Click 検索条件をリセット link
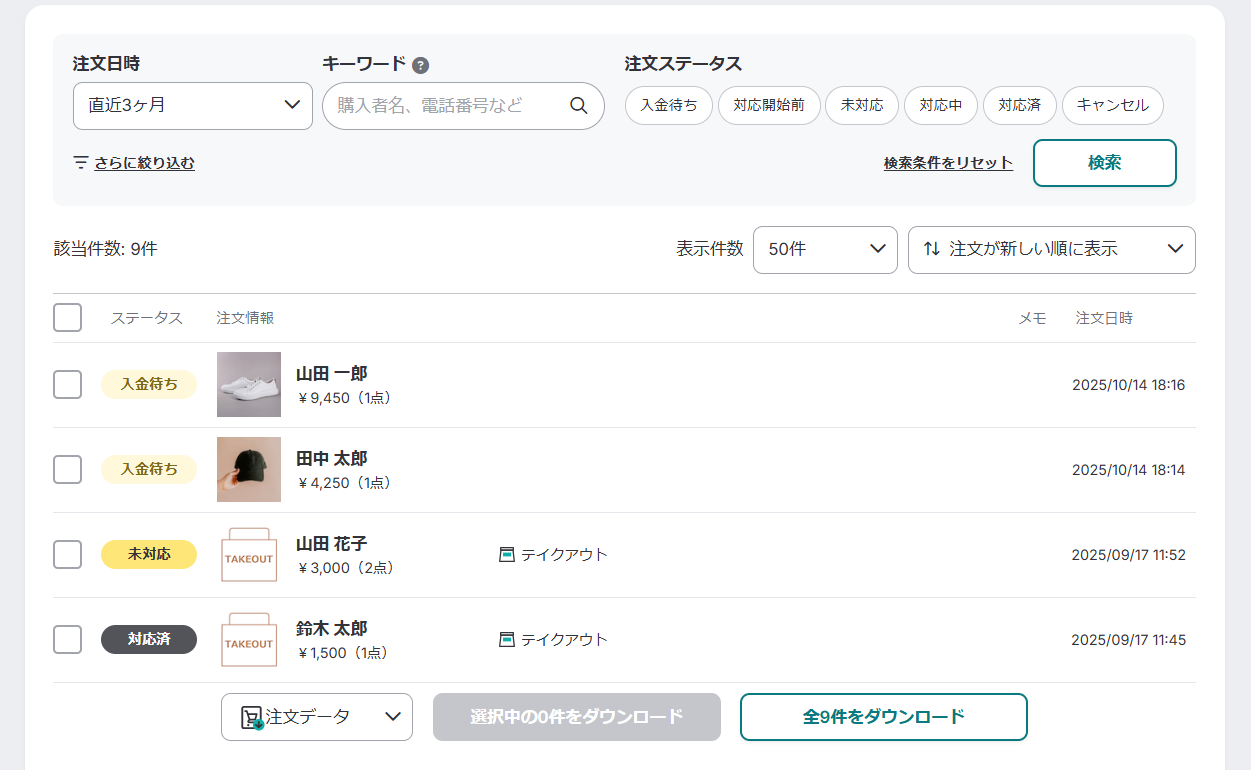The height and width of the screenshot is (770, 1251). [x=948, y=163]
